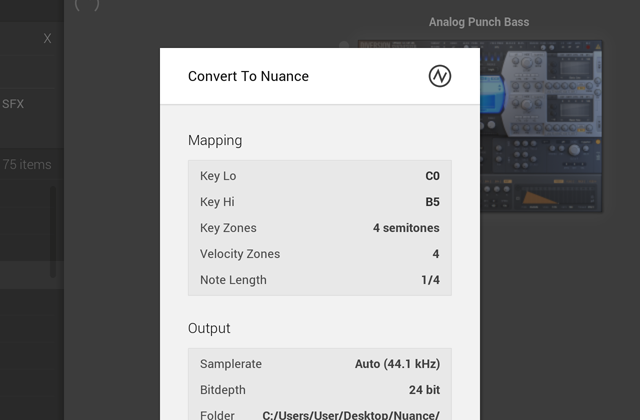Click the 75 items count label

point(27,164)
